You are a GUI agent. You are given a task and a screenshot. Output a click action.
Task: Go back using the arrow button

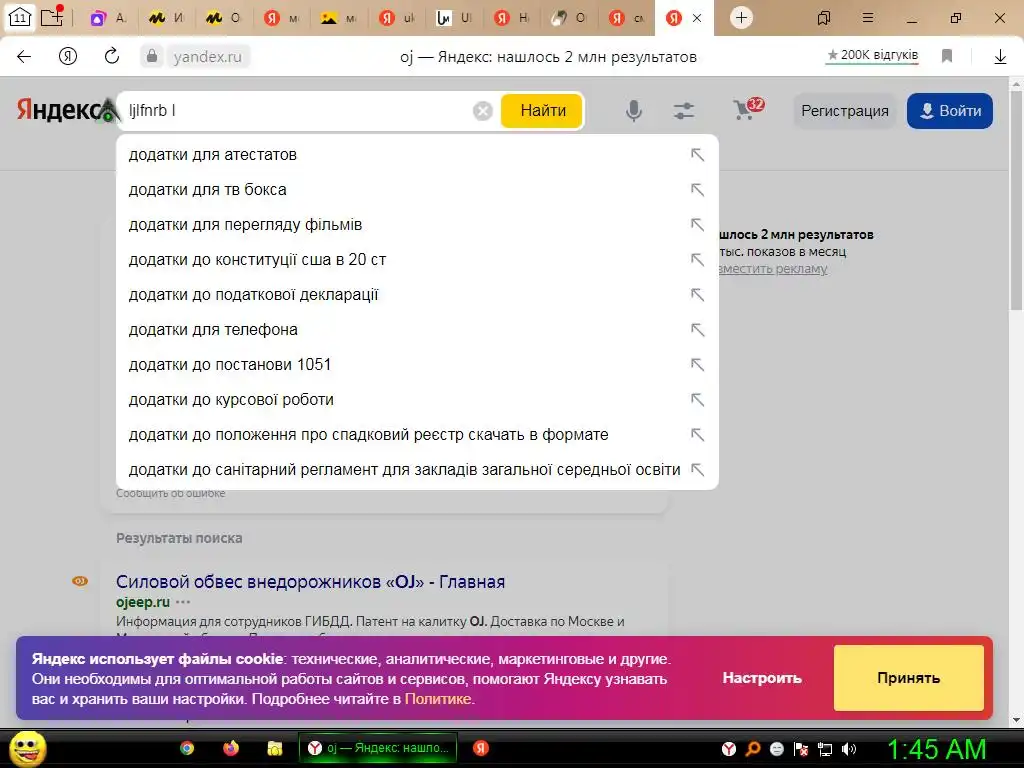click(x=24, y=57)
